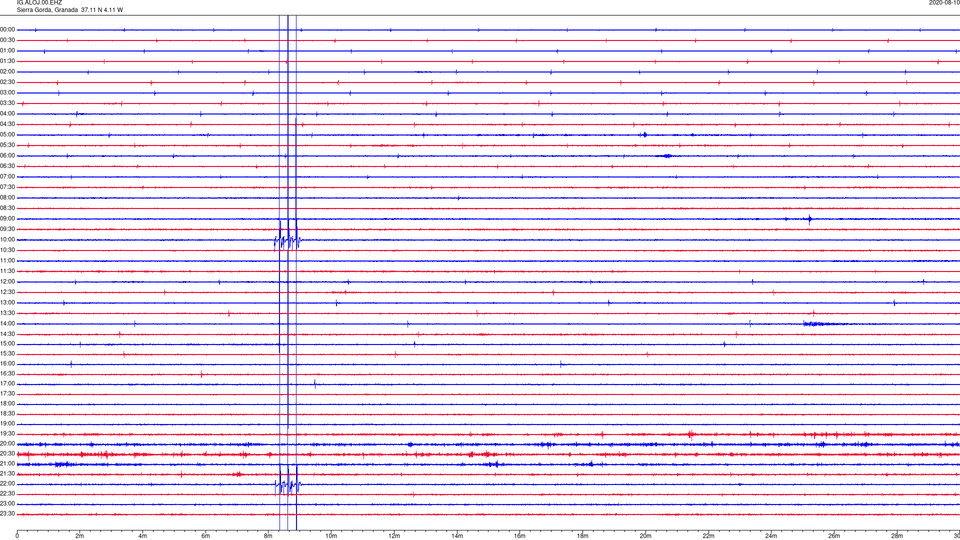The height and width of the screenshot is (540, 960).
Task: Select the 06:00 time row label
Action: click(8, 156)
